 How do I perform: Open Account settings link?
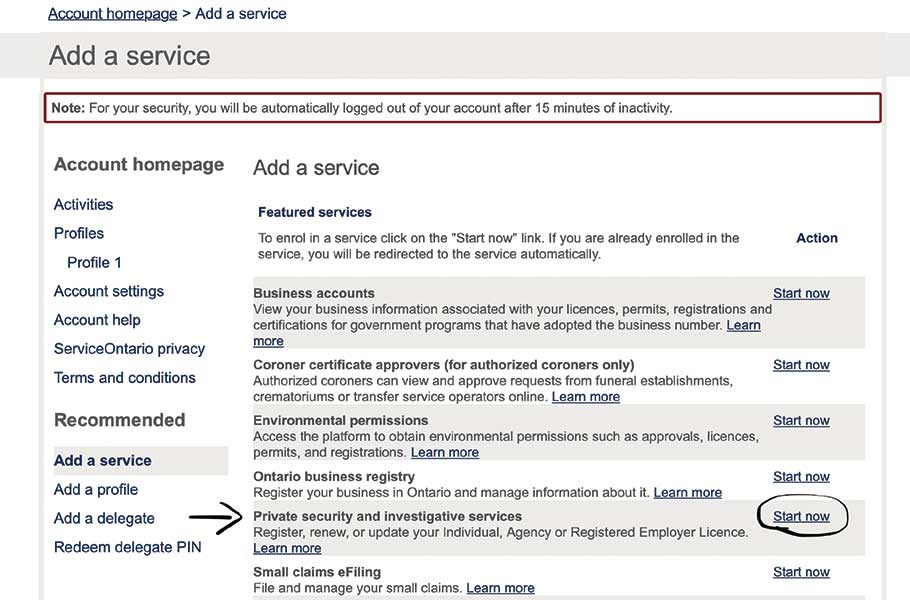[x=109, y=291]
